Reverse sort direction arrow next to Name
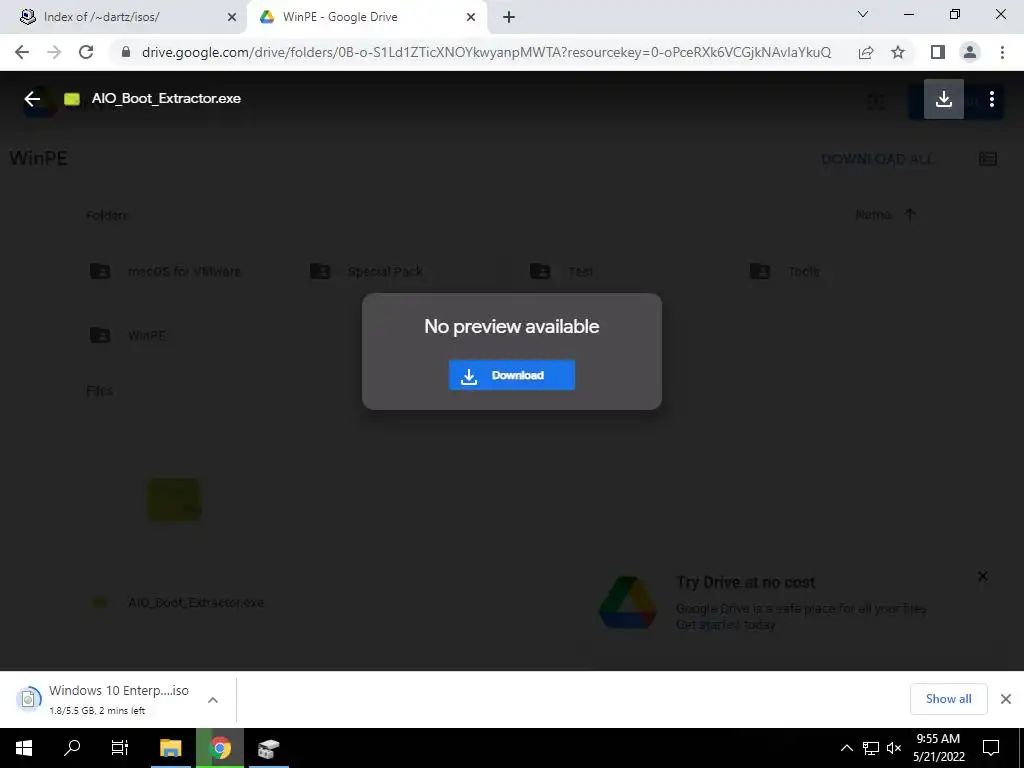Screen dimensions: 1024x768 (910, 215)
